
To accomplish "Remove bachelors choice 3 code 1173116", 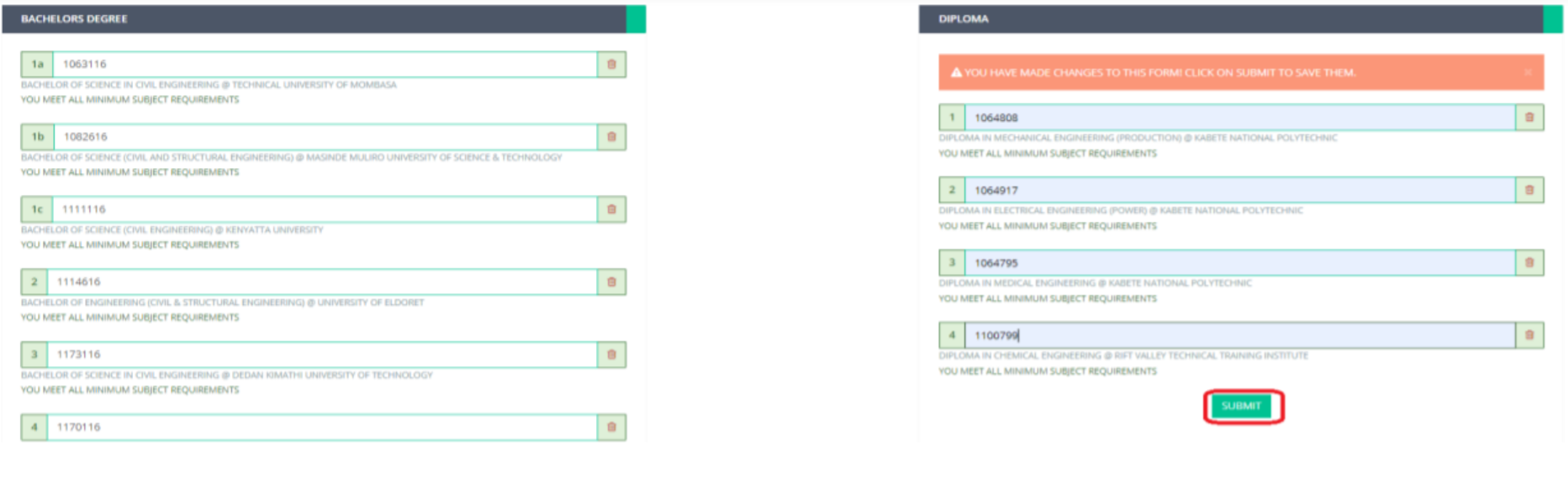I will point(611,354).
